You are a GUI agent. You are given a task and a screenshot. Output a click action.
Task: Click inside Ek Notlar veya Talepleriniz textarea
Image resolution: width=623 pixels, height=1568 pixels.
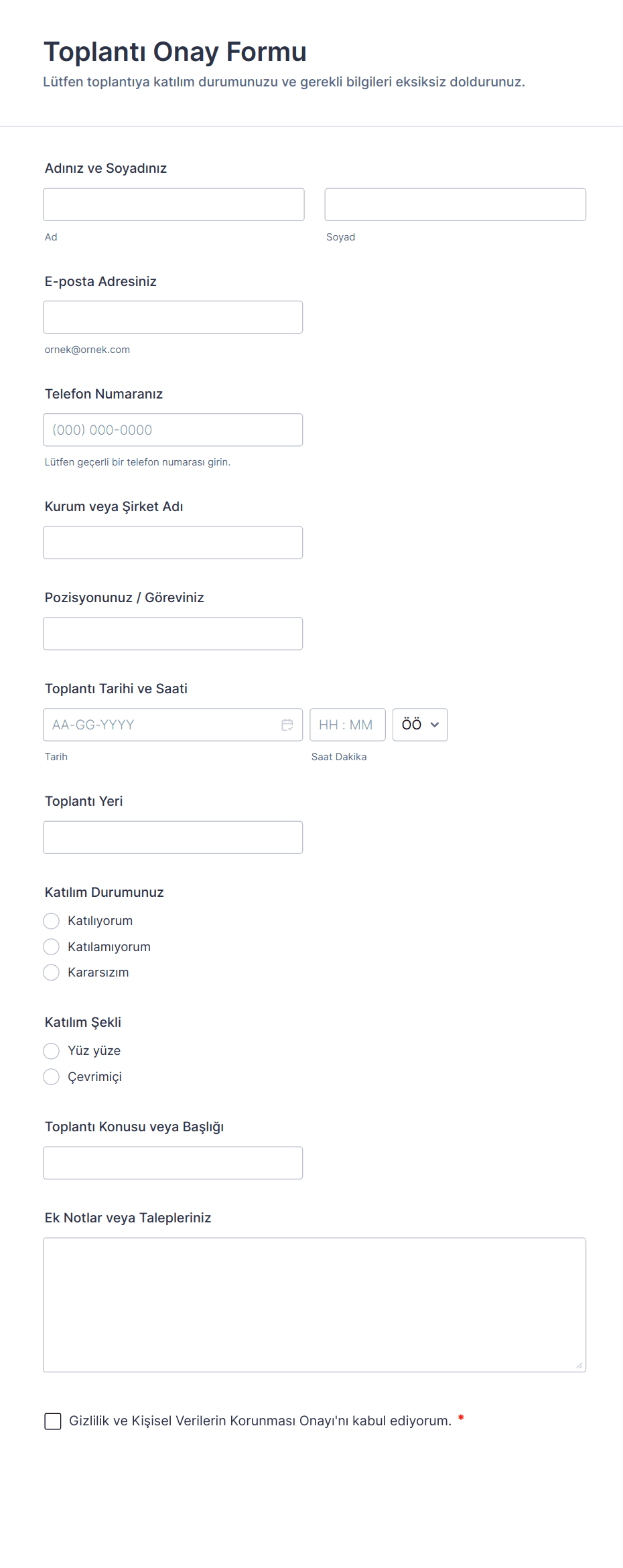click(x=314, y=1305)
